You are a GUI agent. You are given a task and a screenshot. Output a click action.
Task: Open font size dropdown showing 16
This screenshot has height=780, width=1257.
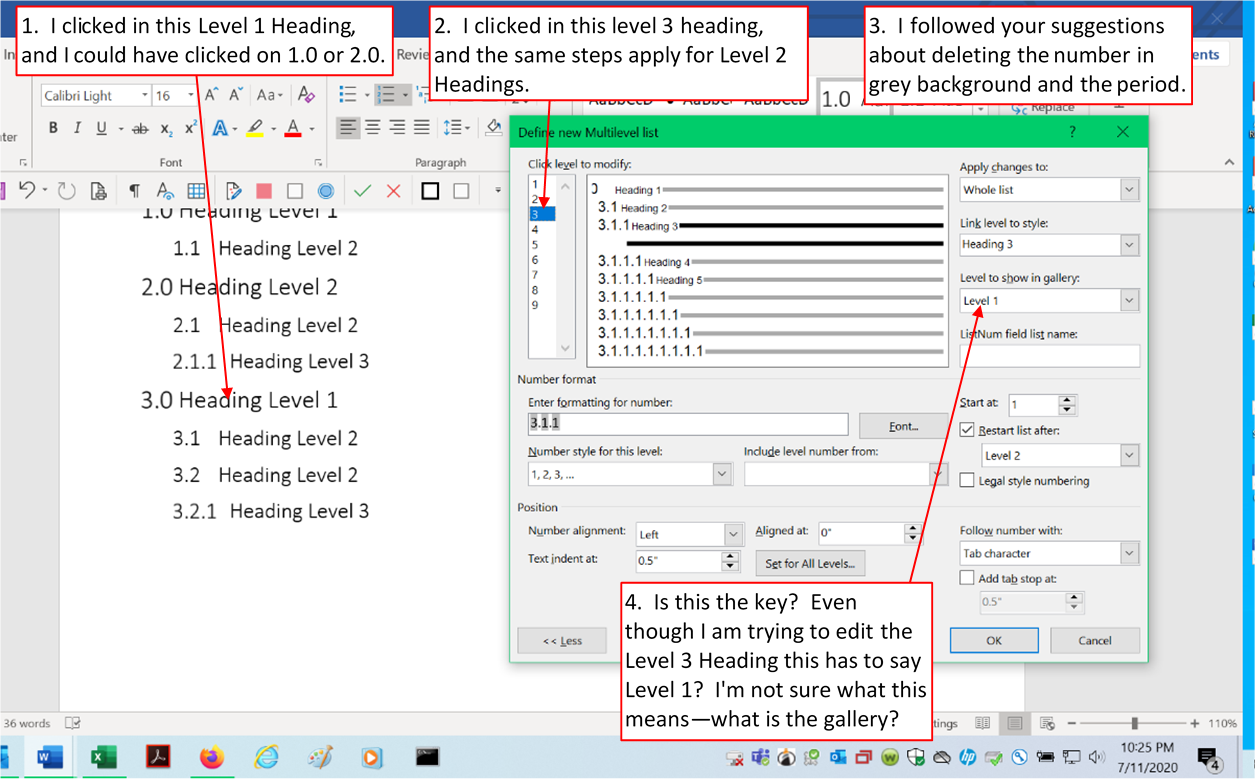tap(193, 95)
